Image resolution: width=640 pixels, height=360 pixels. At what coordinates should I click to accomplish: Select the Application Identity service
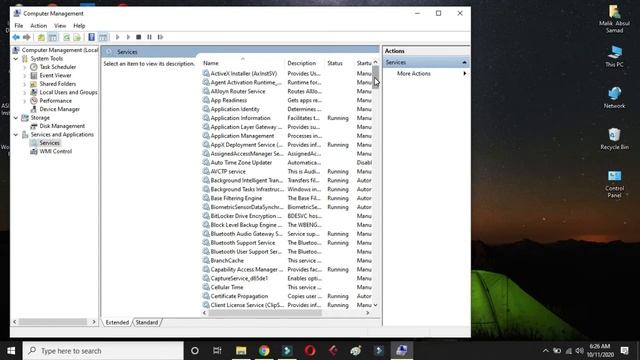tap(235, 109)
